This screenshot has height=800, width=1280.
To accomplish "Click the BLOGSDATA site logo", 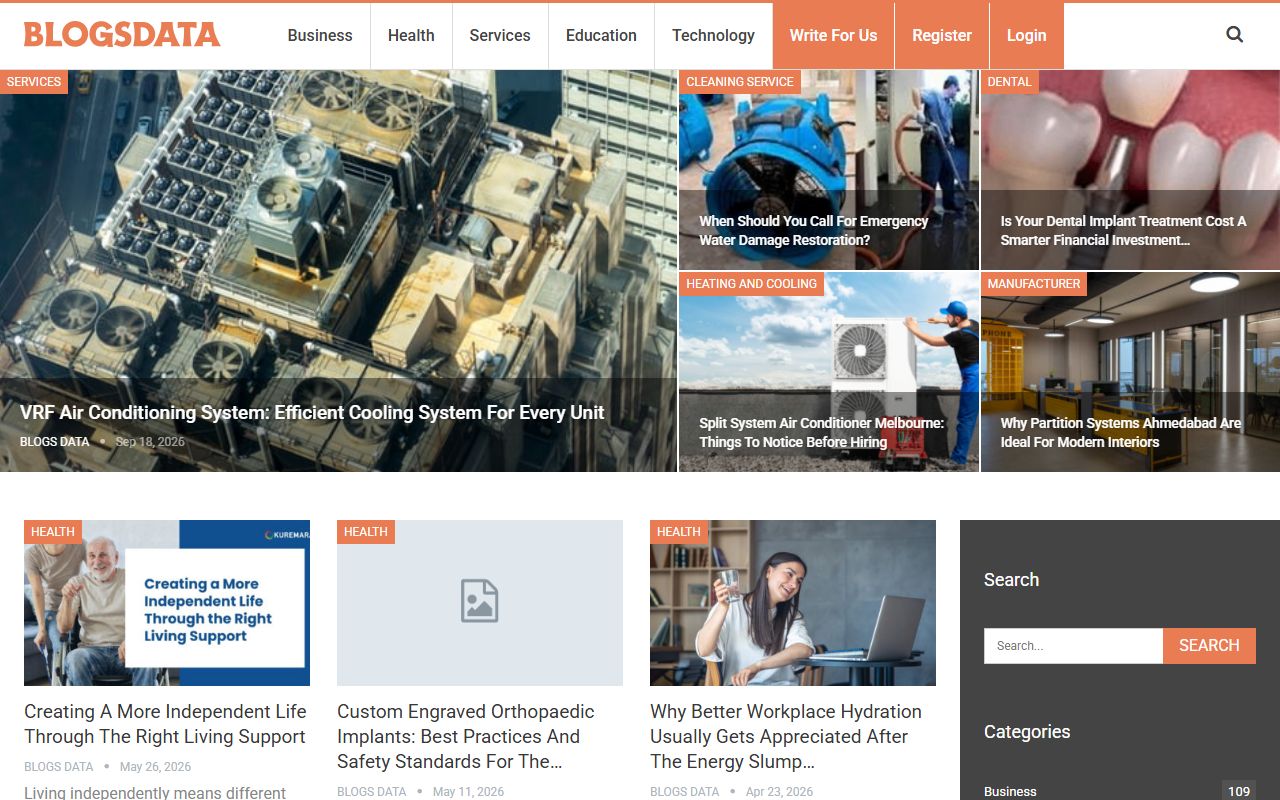I will pyautogui.click(x=122, y=35).
